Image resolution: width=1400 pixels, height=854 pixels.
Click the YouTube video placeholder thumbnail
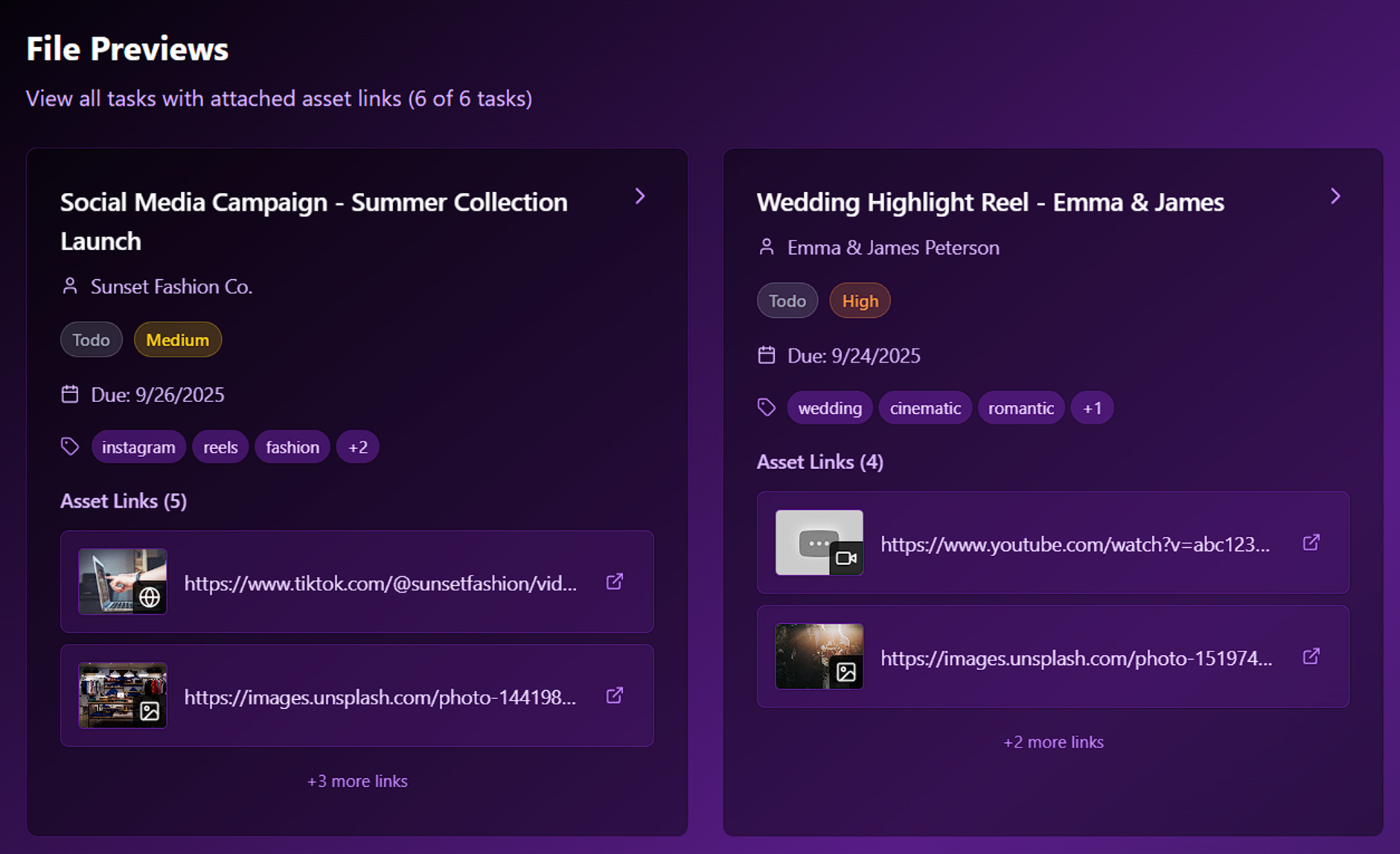click(x=819, y=543)
